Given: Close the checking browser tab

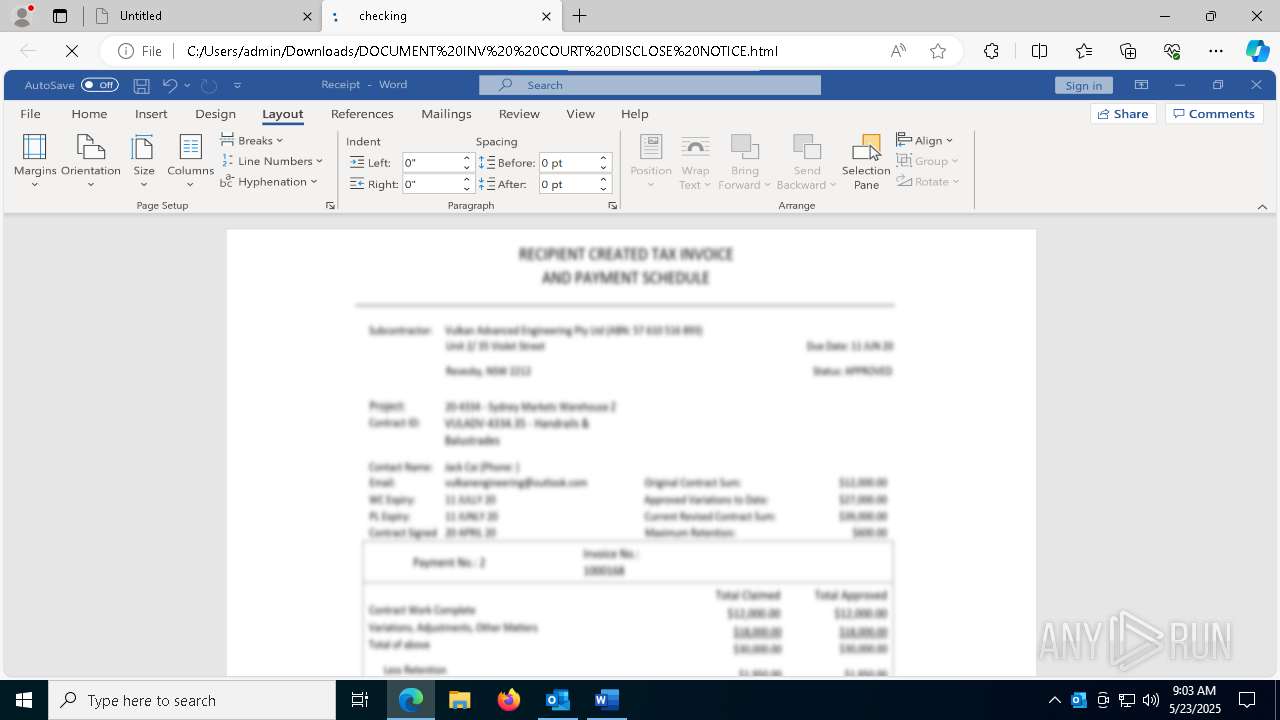Looking at the screenshot, I should (546, 16).
